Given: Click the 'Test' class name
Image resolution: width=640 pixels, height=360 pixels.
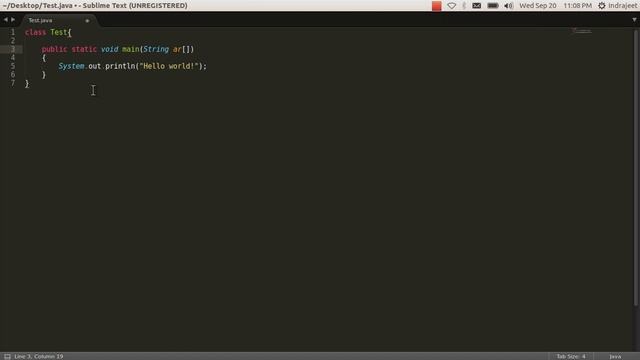Looking at the screenshot, I should [59, 32].
